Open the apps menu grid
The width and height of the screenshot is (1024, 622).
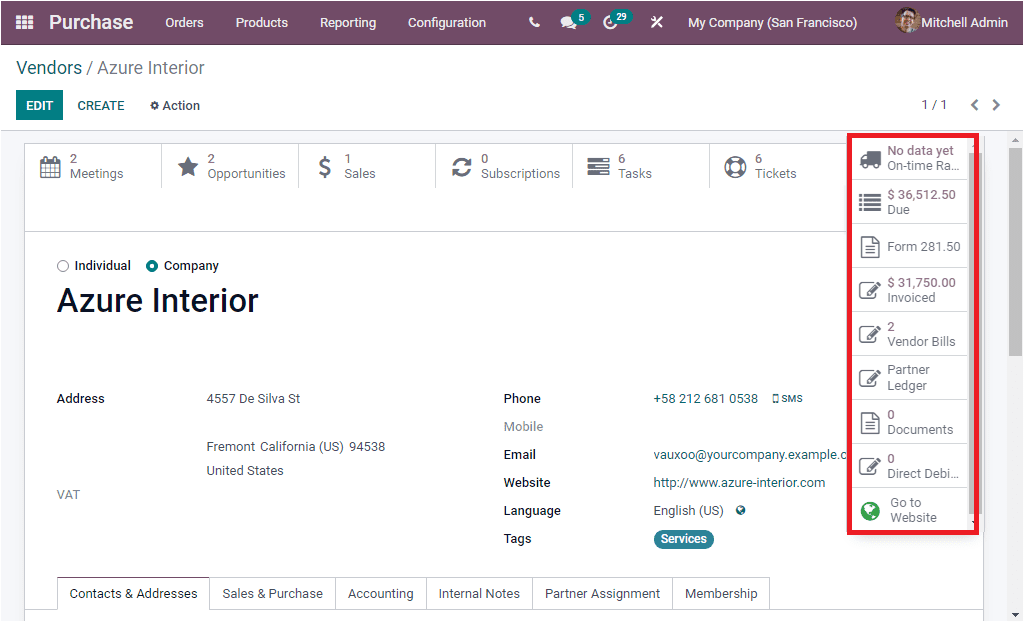pos(24,22)
